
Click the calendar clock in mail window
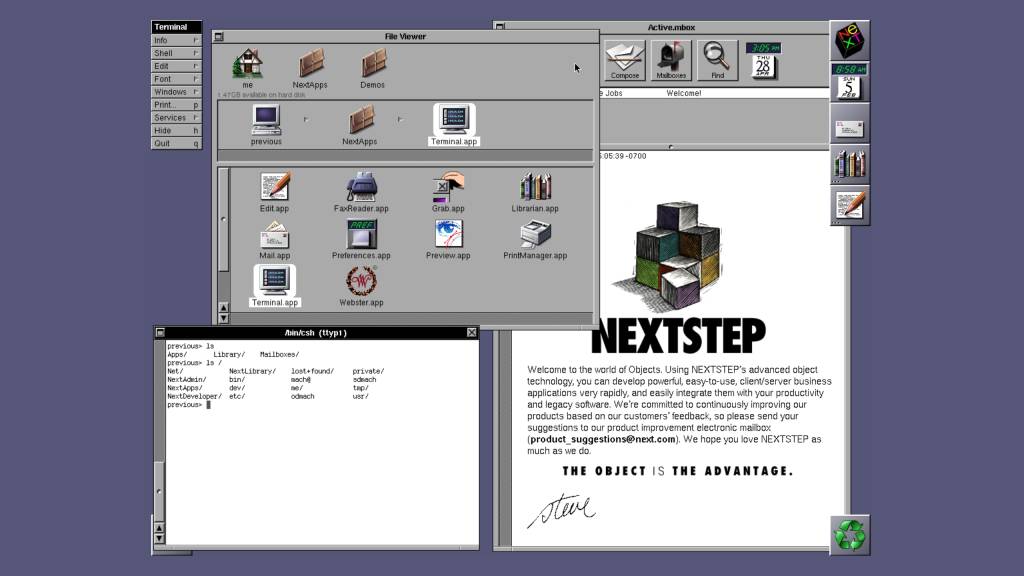763,61
